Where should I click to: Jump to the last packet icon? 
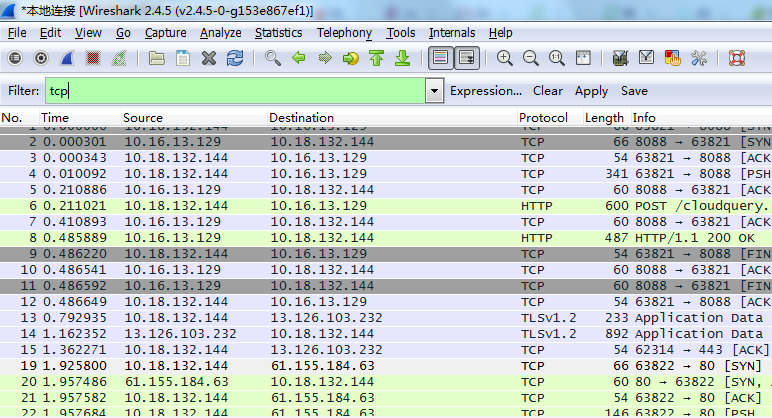coord(403,58)
